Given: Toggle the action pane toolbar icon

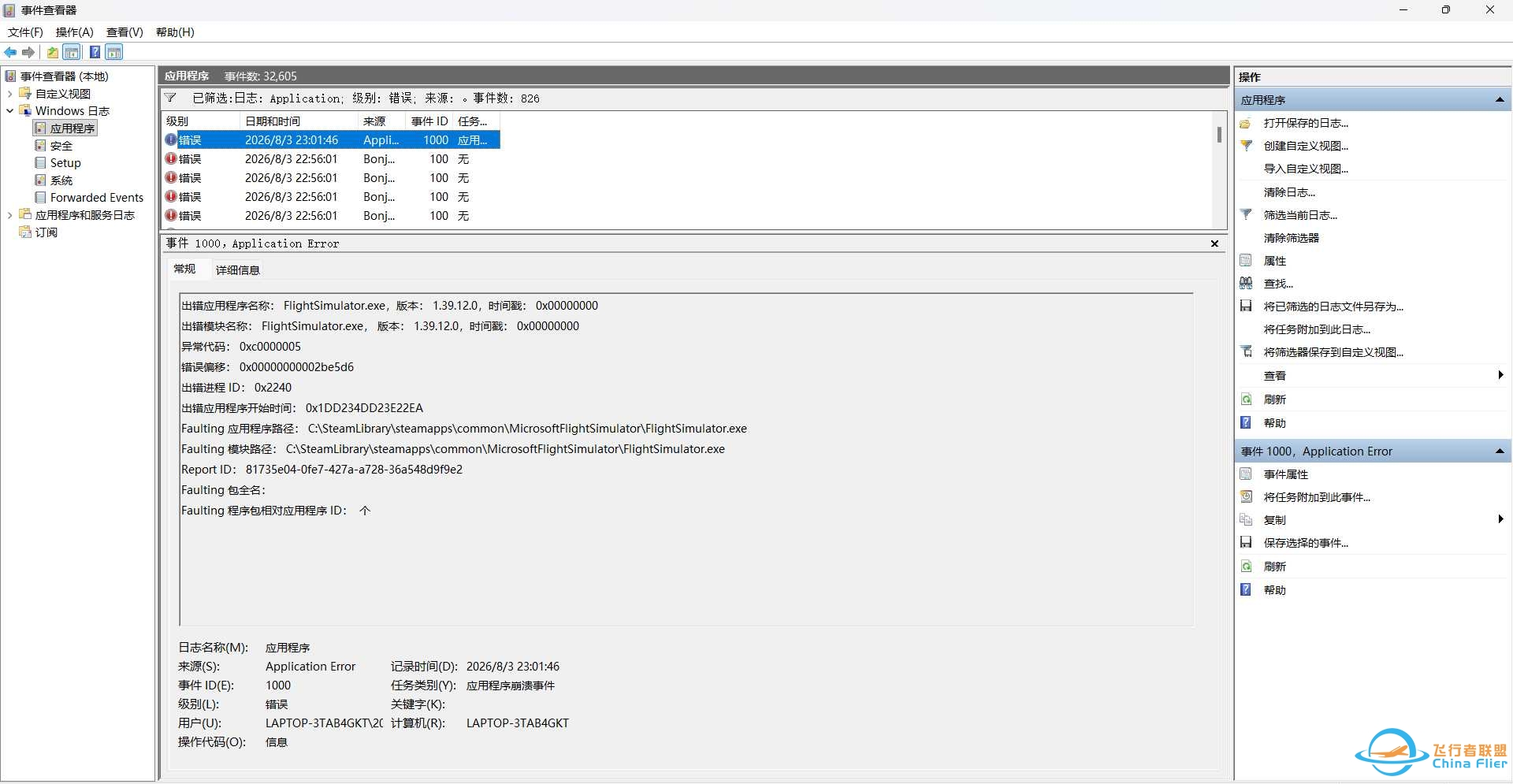Looking at the screenshot, I should [x=114, y=53].
